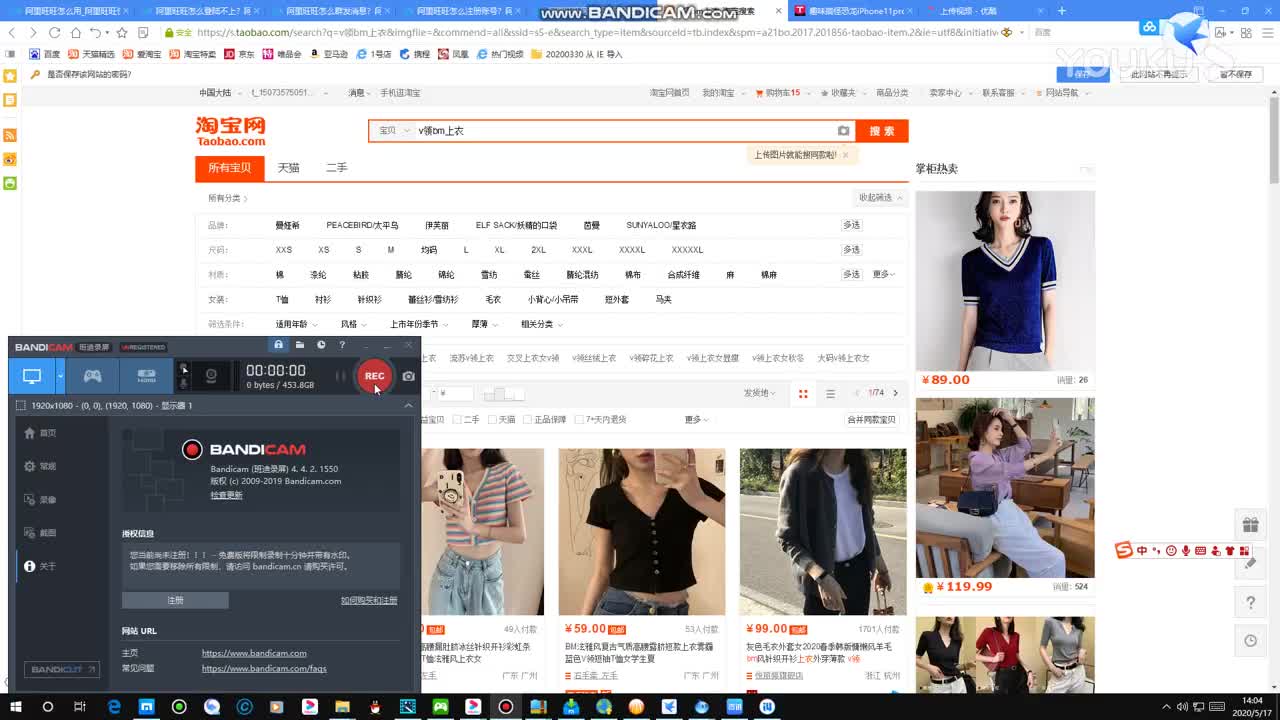Click the Taobao image search camera icon

[843, 130]
